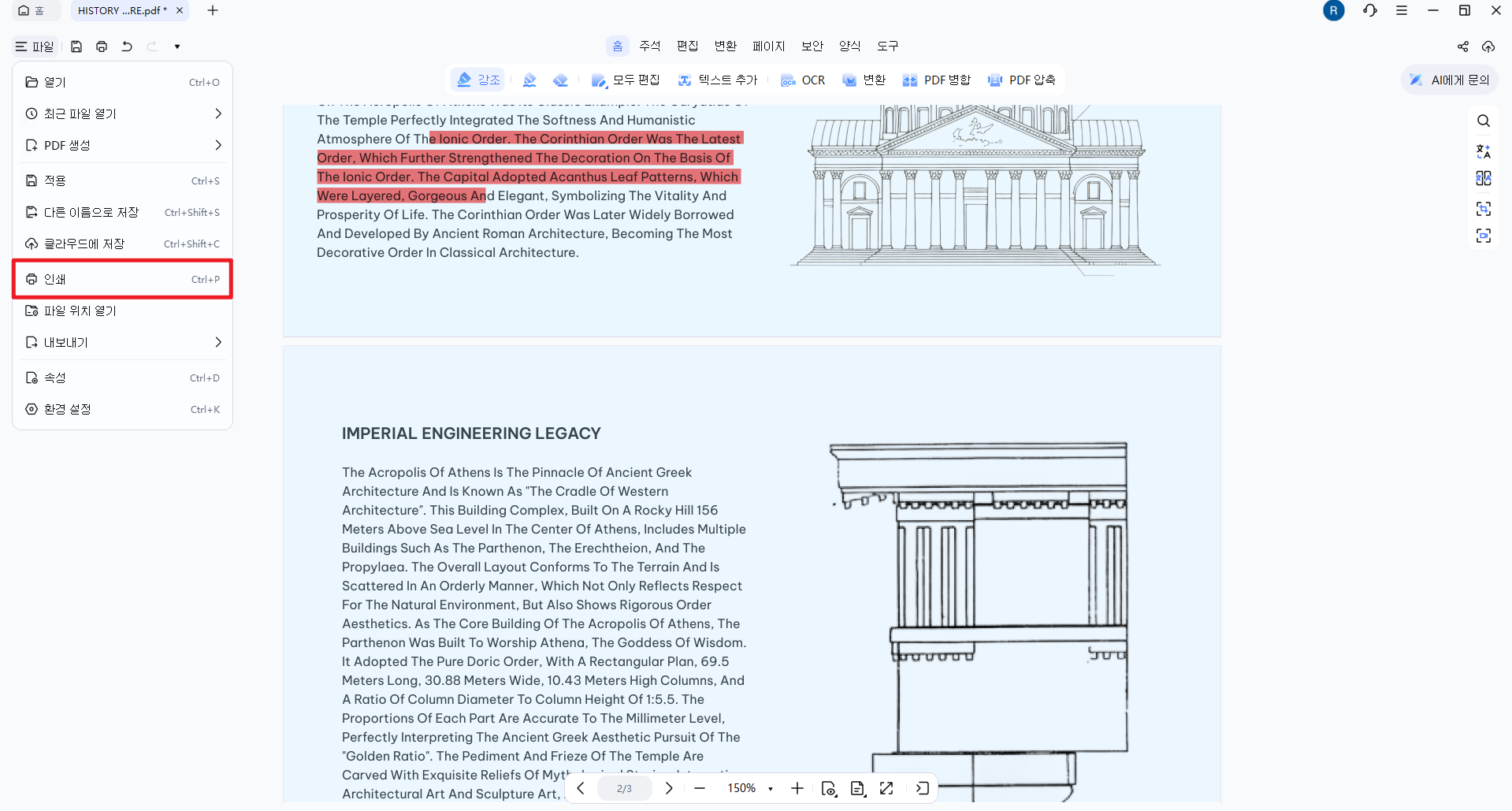Zoom out with the minus button
1512x811 pixels.
700,788
